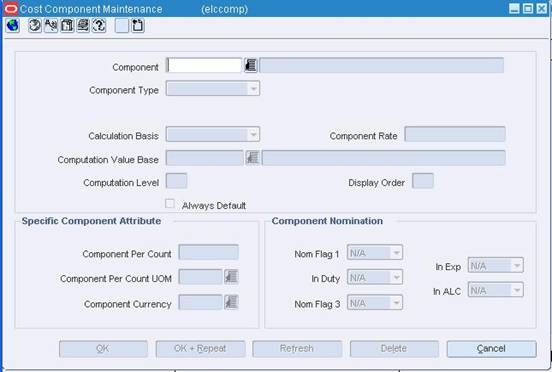552x372 pixels.
Task: Click the Computation Value Base description field
Action: click(384, 158)
